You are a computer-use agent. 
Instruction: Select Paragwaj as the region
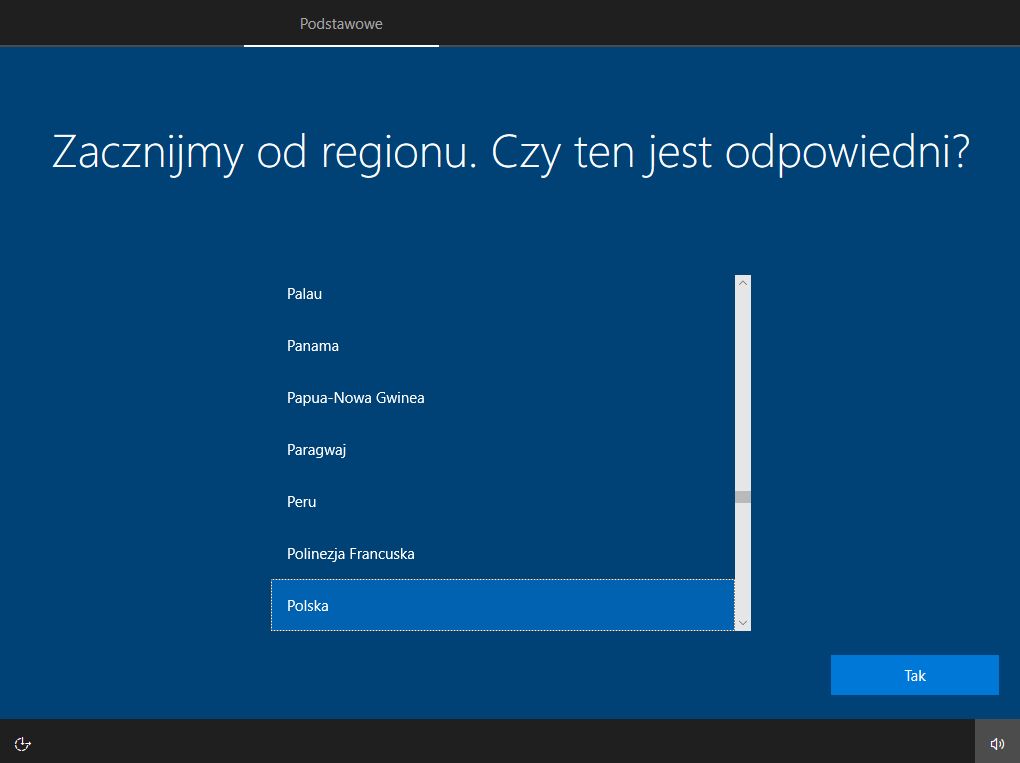click(x=503, y=449)
